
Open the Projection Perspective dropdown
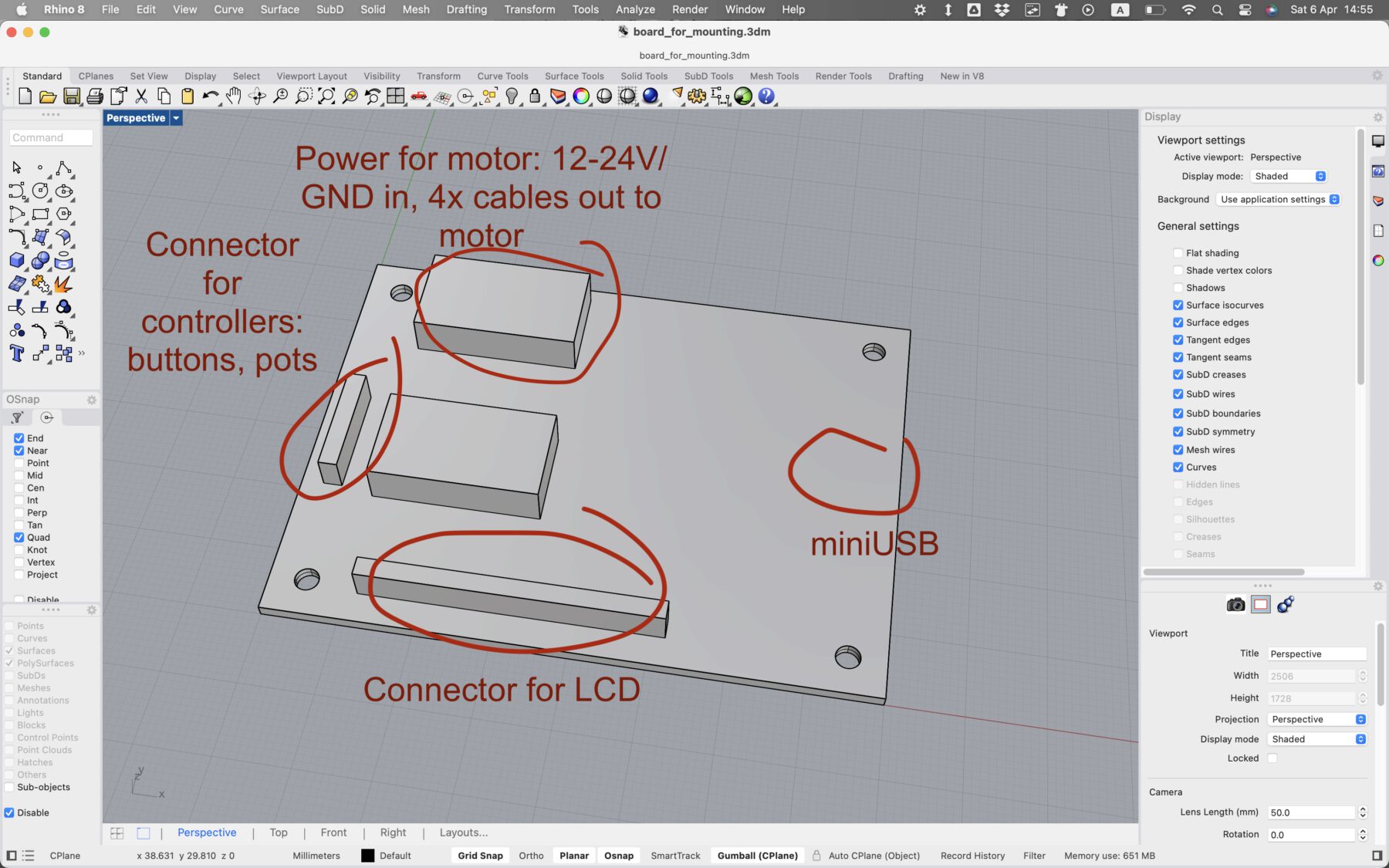[x=1317, y=720]
